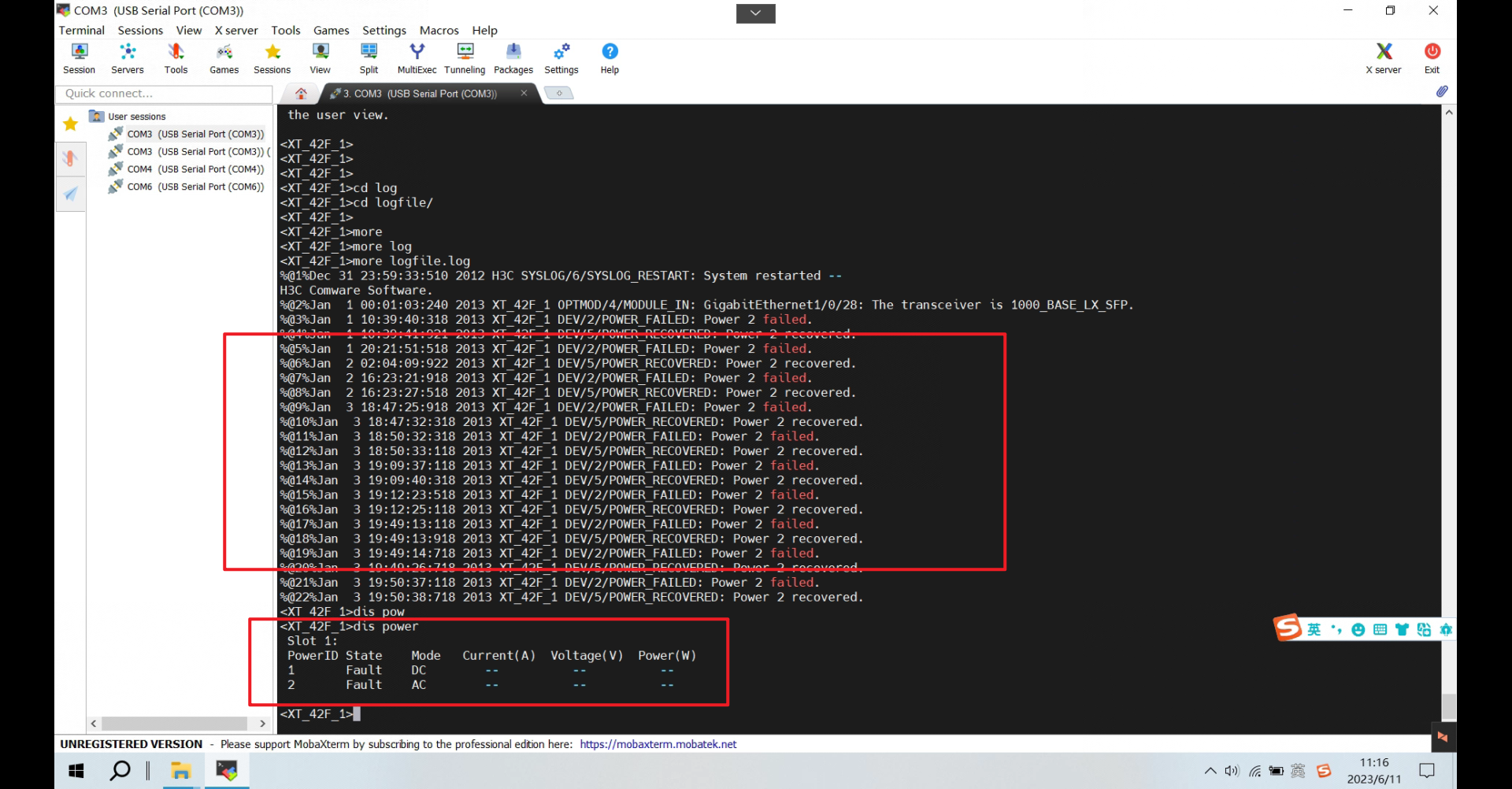Screen dimensions: 1512x789
Task: Open the Tools toolbar icon
Action: pyautogui.click(x=176, y=59)
